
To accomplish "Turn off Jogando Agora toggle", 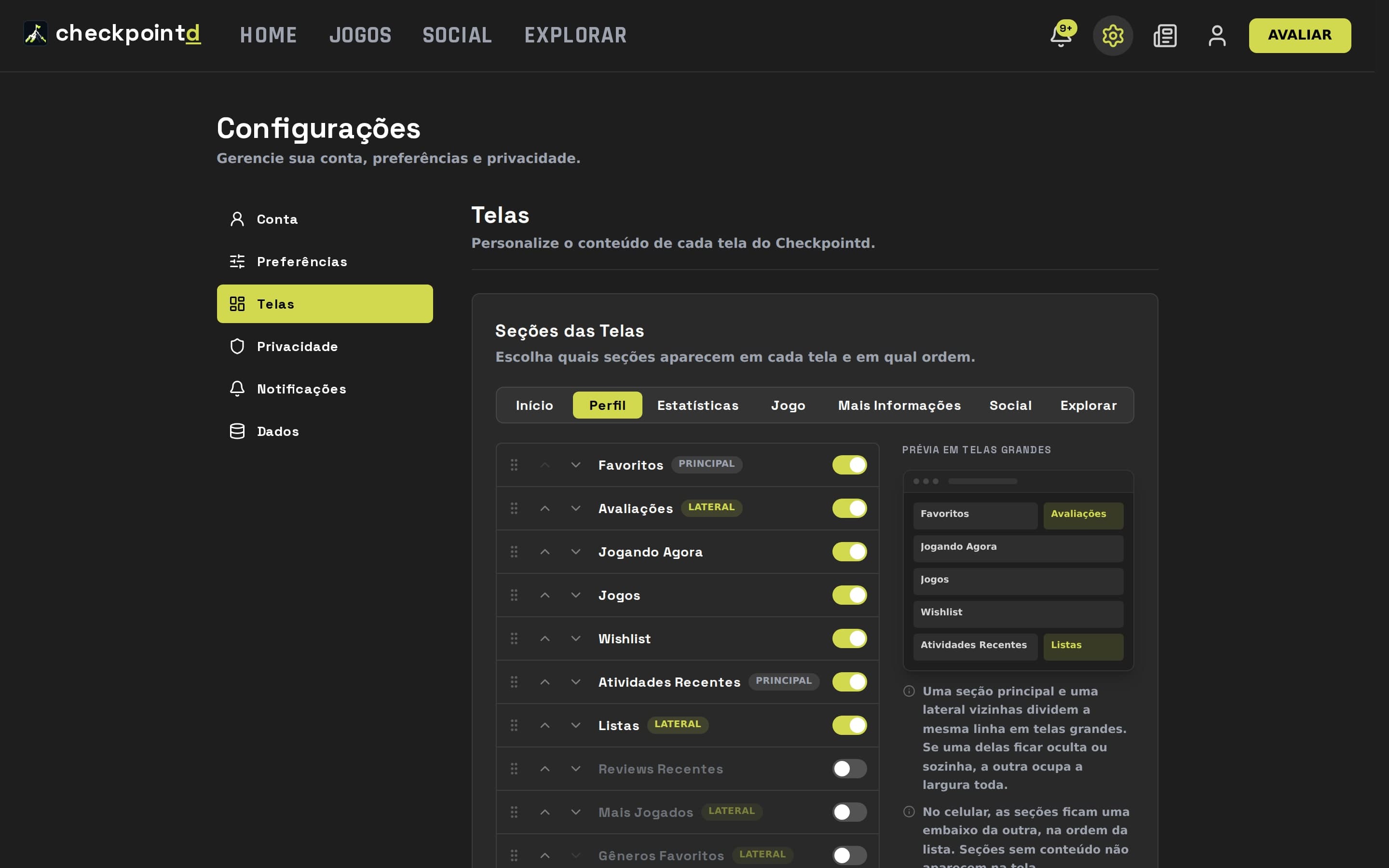I will pos(849,551).
